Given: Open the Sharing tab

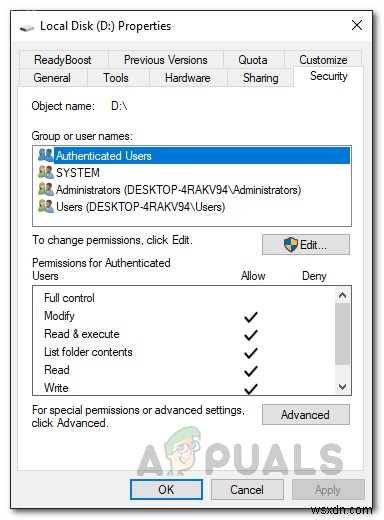Looking at the screenshot, I should 260,78.
